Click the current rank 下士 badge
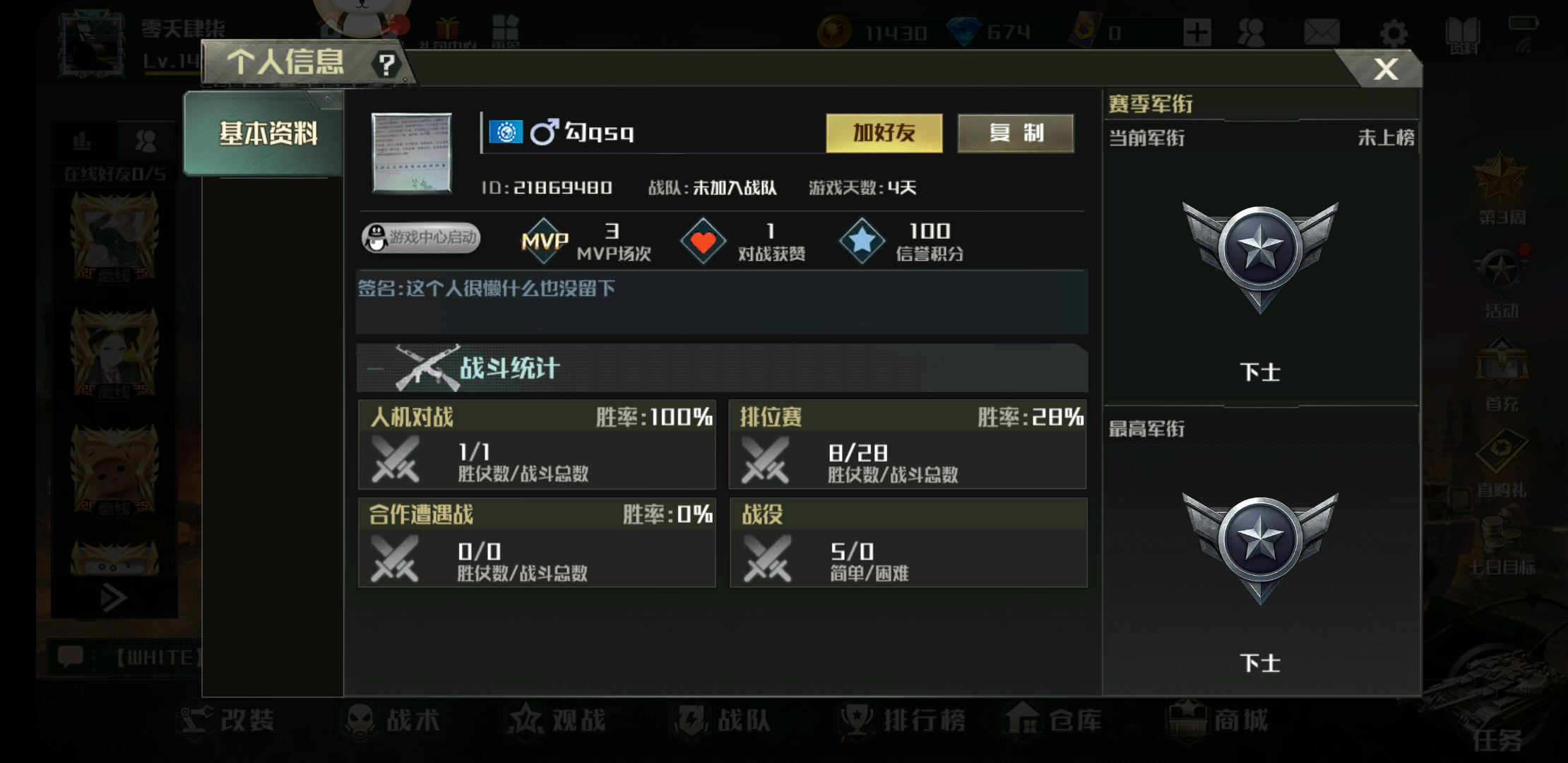 (x=1260, y=257)
